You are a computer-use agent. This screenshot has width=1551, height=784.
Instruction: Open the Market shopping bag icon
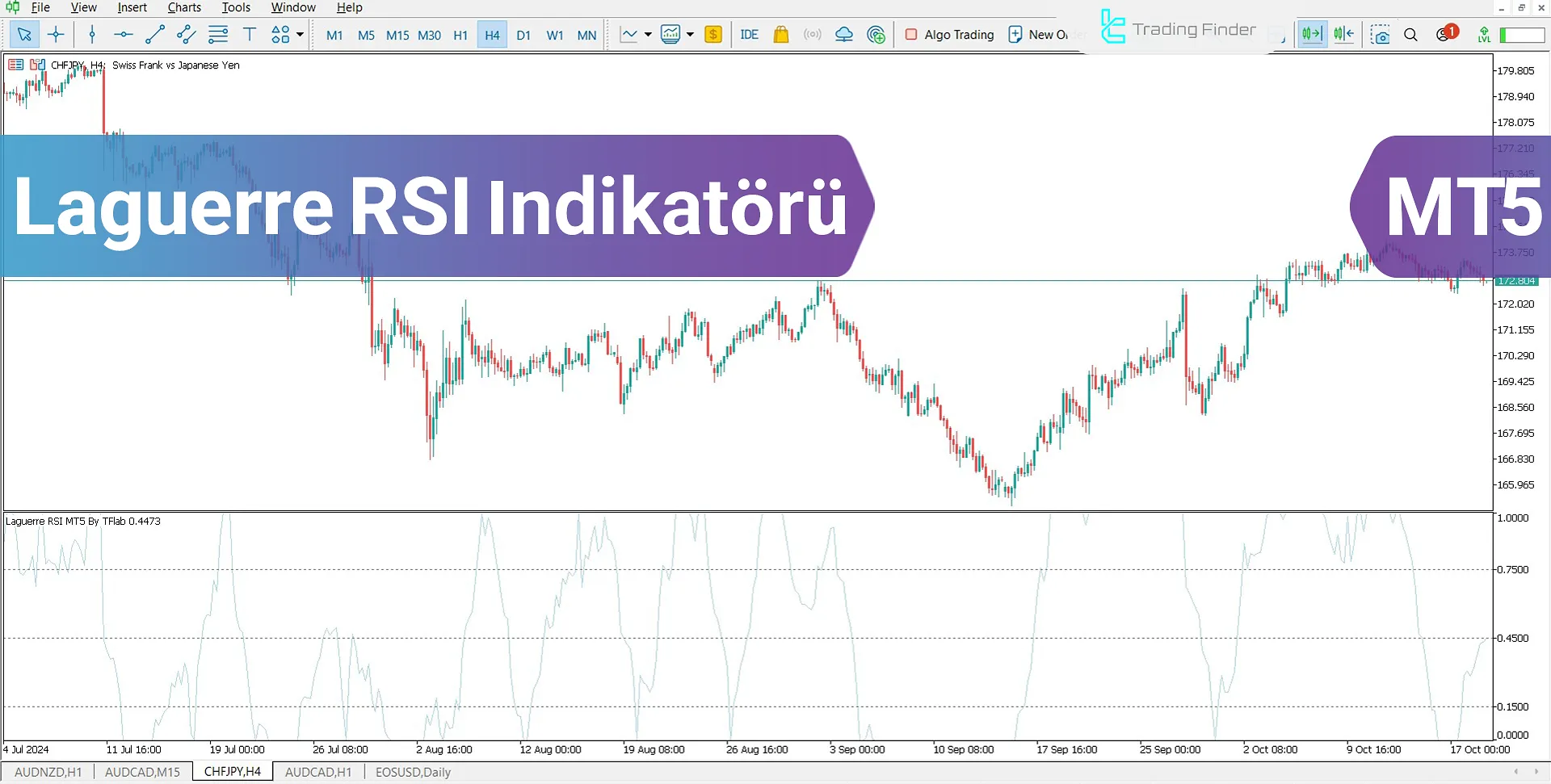click(780, 35)
